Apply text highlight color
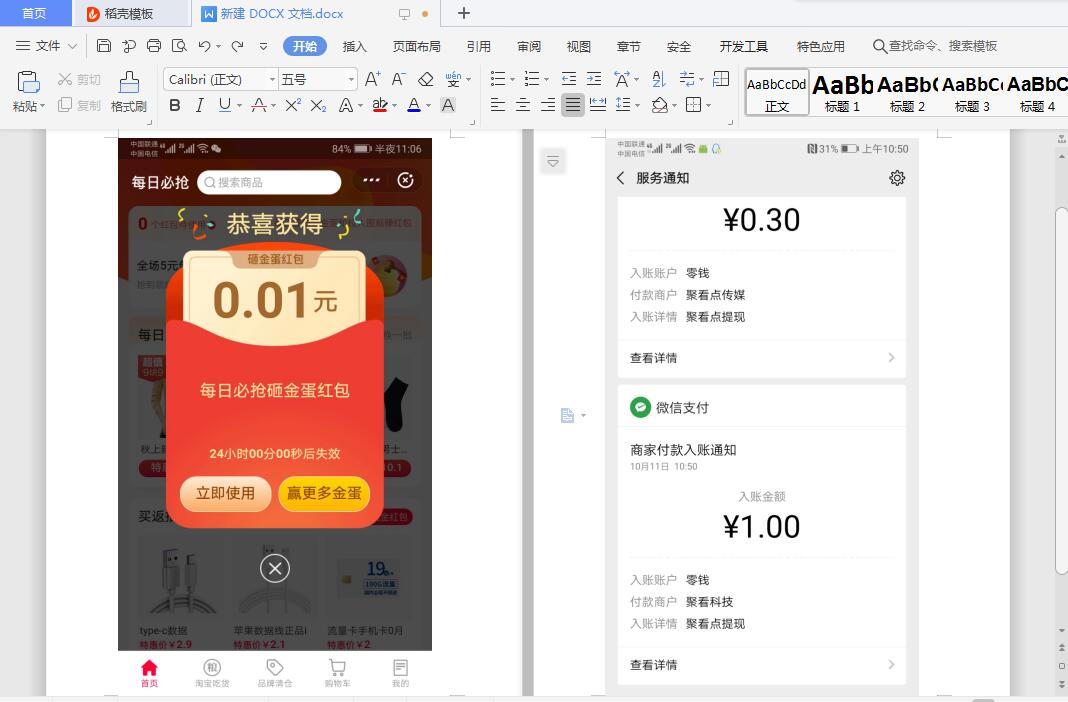This screenshot has height=702, width=1068. click(x=380, y=105)
